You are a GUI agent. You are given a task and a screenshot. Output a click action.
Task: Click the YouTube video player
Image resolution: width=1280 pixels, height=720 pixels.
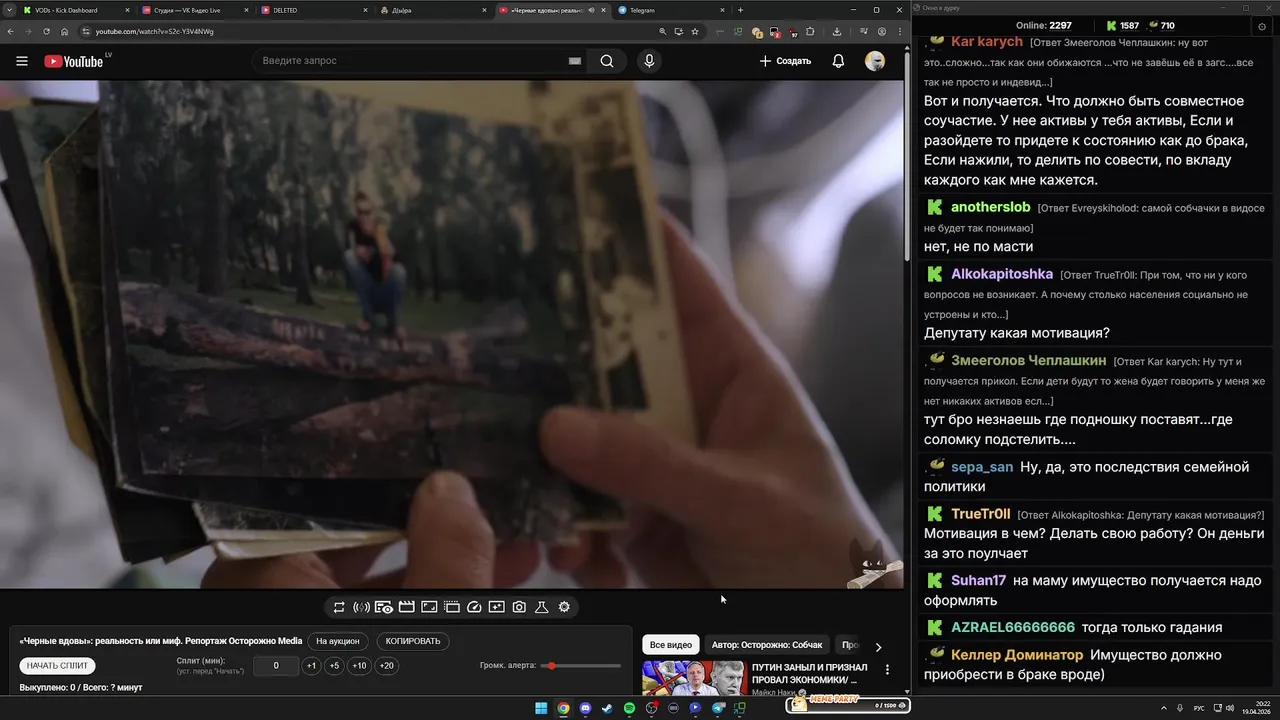[x=452, y=334]
